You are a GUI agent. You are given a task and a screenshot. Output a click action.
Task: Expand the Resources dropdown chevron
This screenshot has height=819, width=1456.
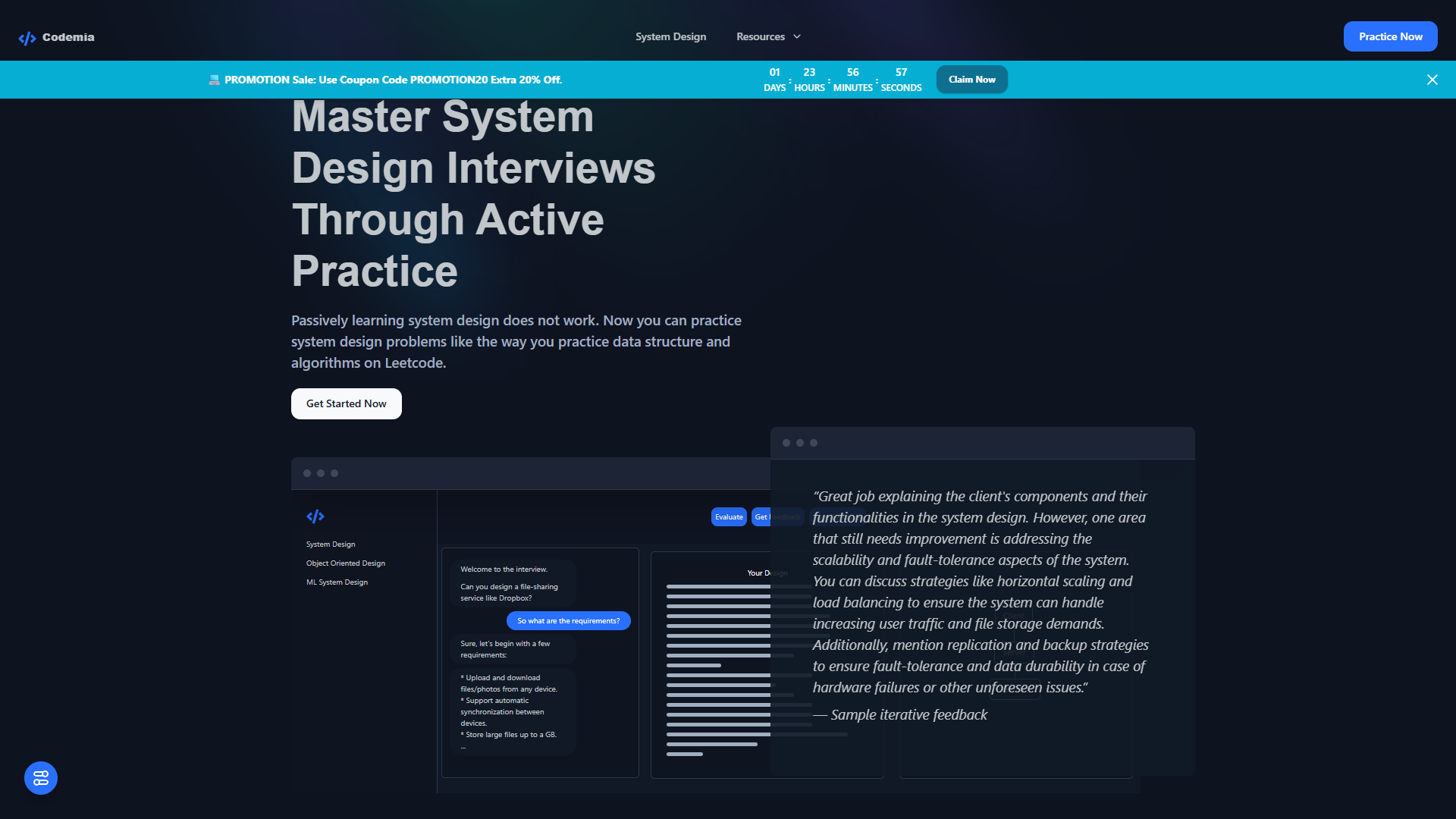click(x=797, y=36)
